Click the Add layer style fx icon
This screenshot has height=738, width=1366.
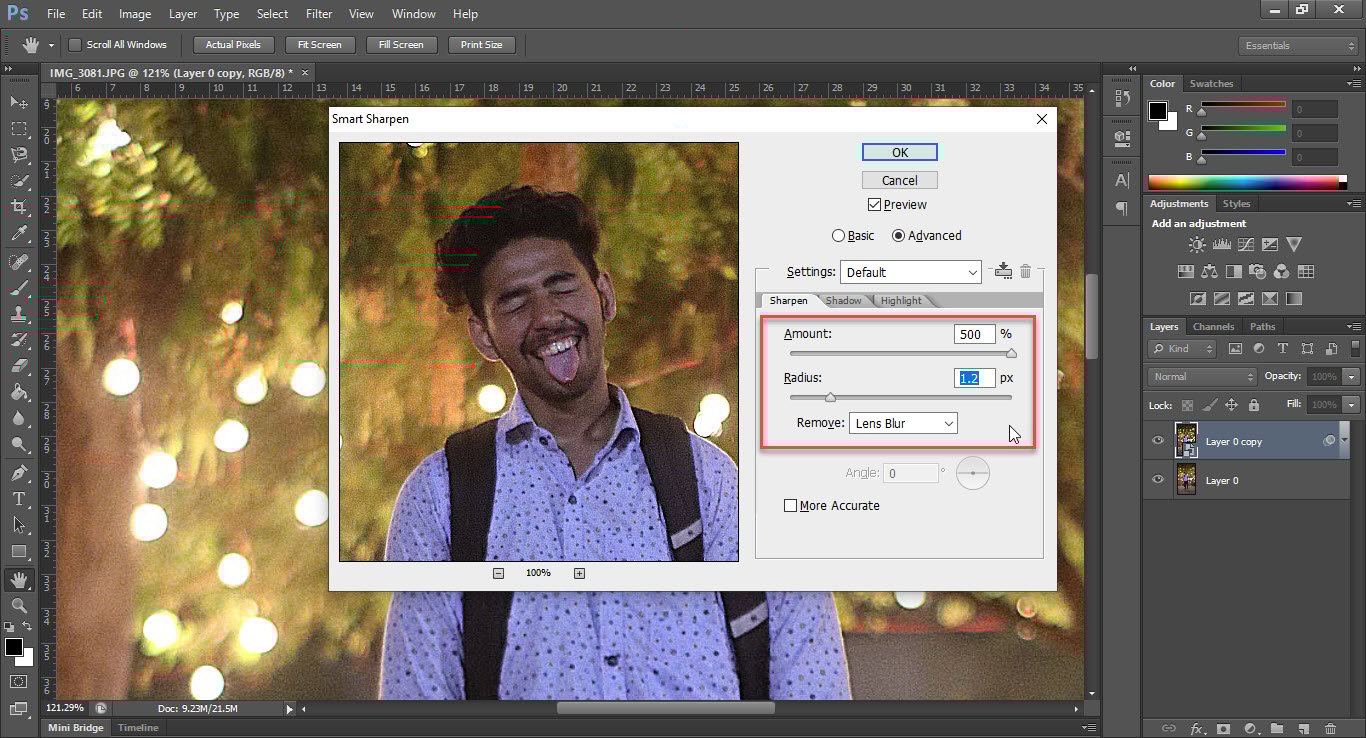coord(1196,728)
